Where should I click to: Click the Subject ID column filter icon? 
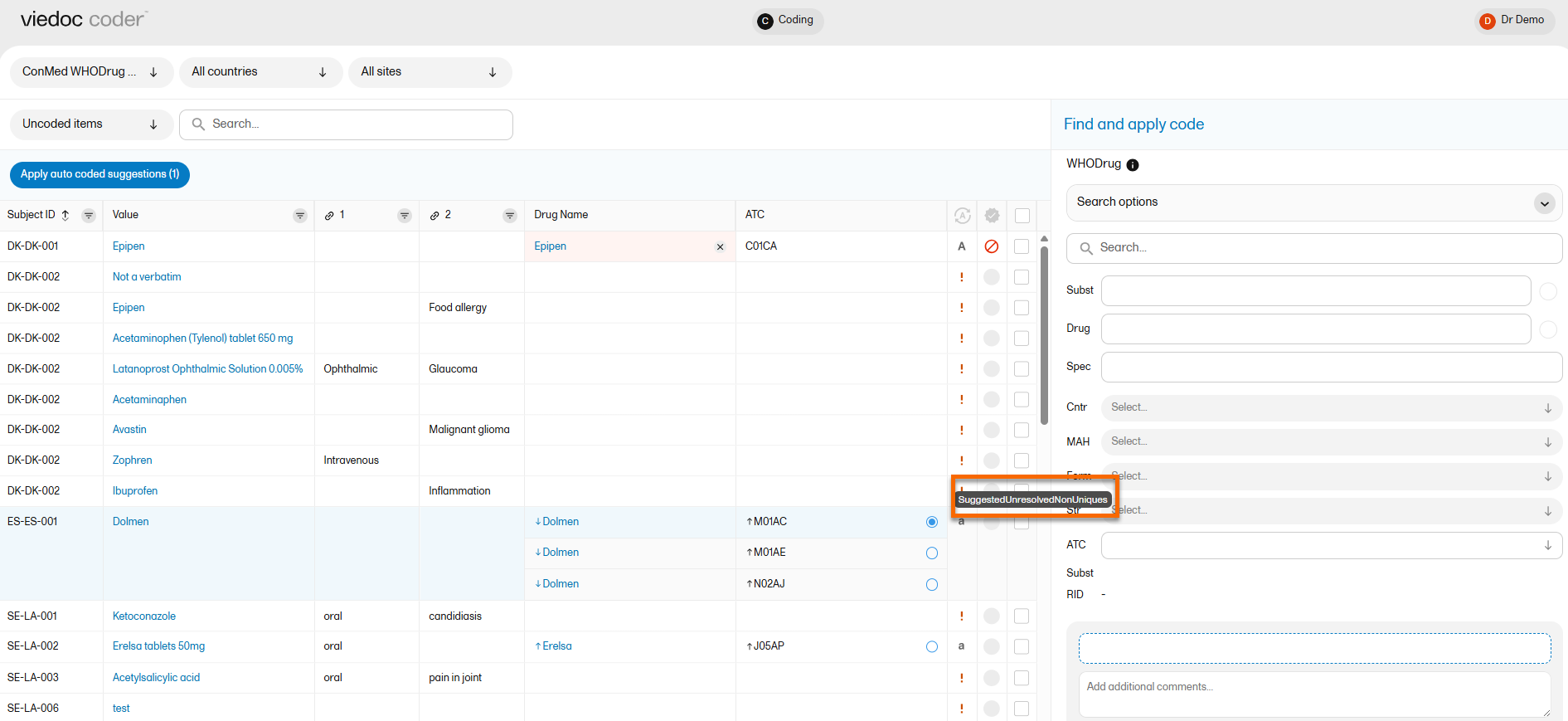click(x=89, y=216)
